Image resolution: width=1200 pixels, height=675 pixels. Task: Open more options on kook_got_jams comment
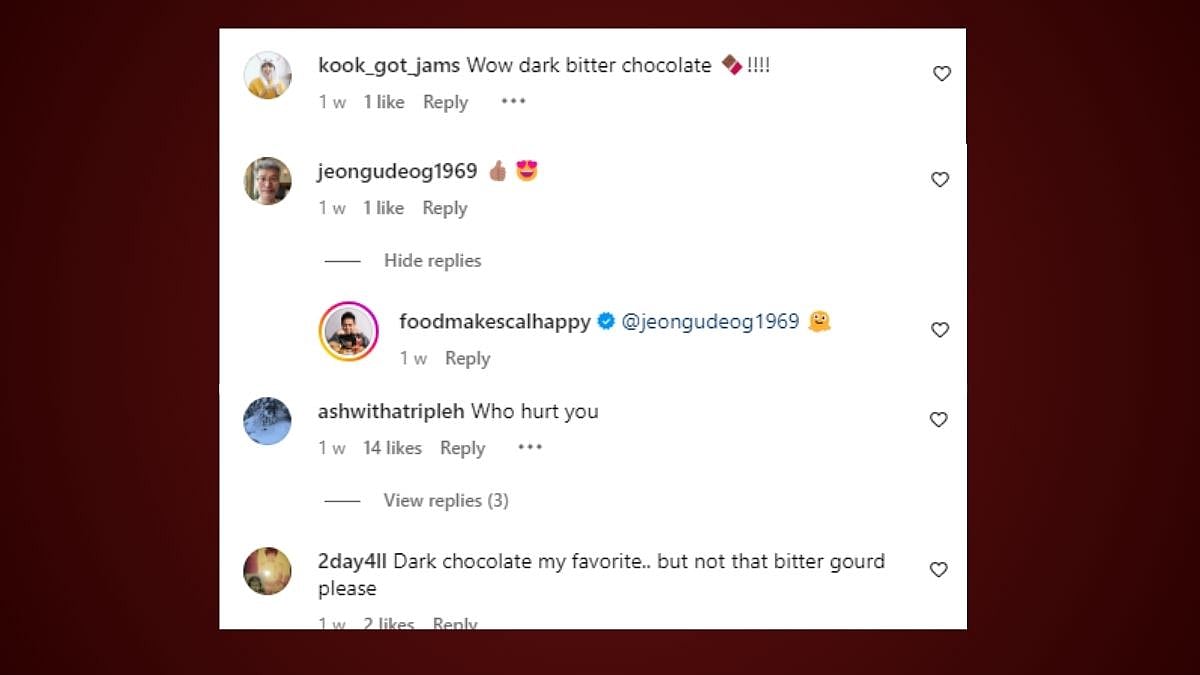coord(513,102)
